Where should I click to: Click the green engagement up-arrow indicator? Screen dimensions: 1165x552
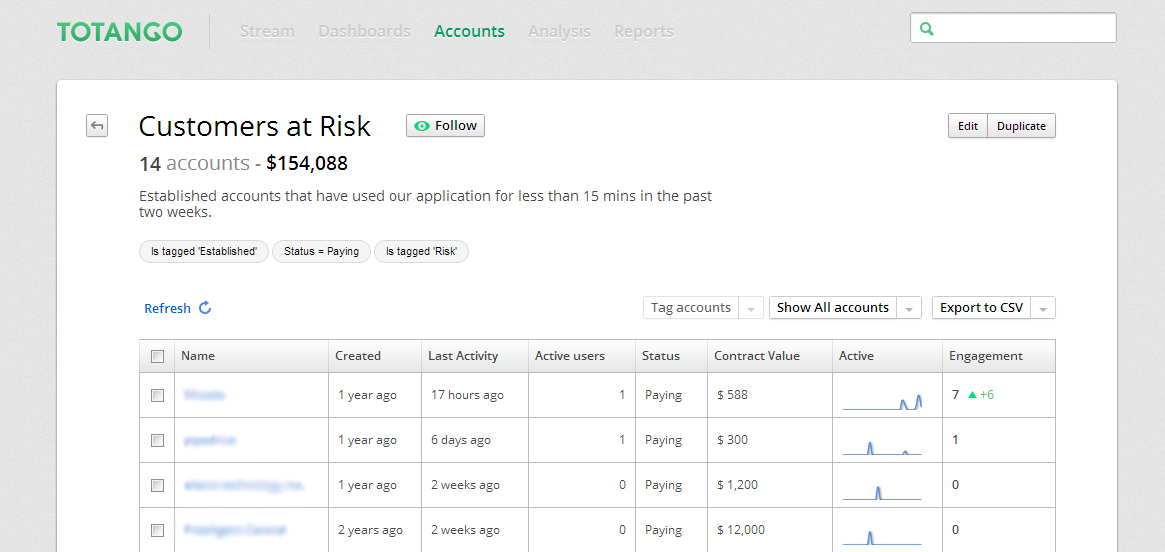tap(971, 395)
